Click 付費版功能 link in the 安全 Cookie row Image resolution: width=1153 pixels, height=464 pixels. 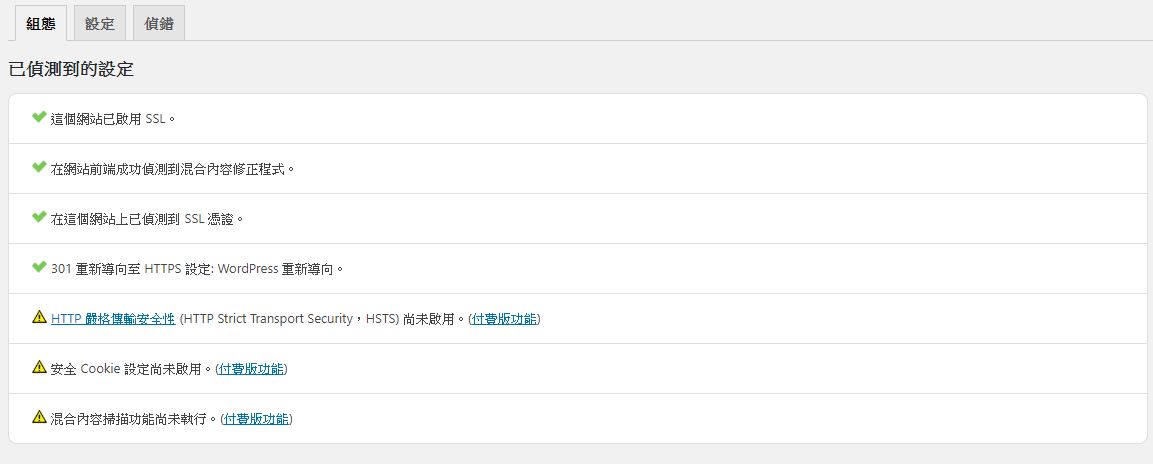point(251,369)
